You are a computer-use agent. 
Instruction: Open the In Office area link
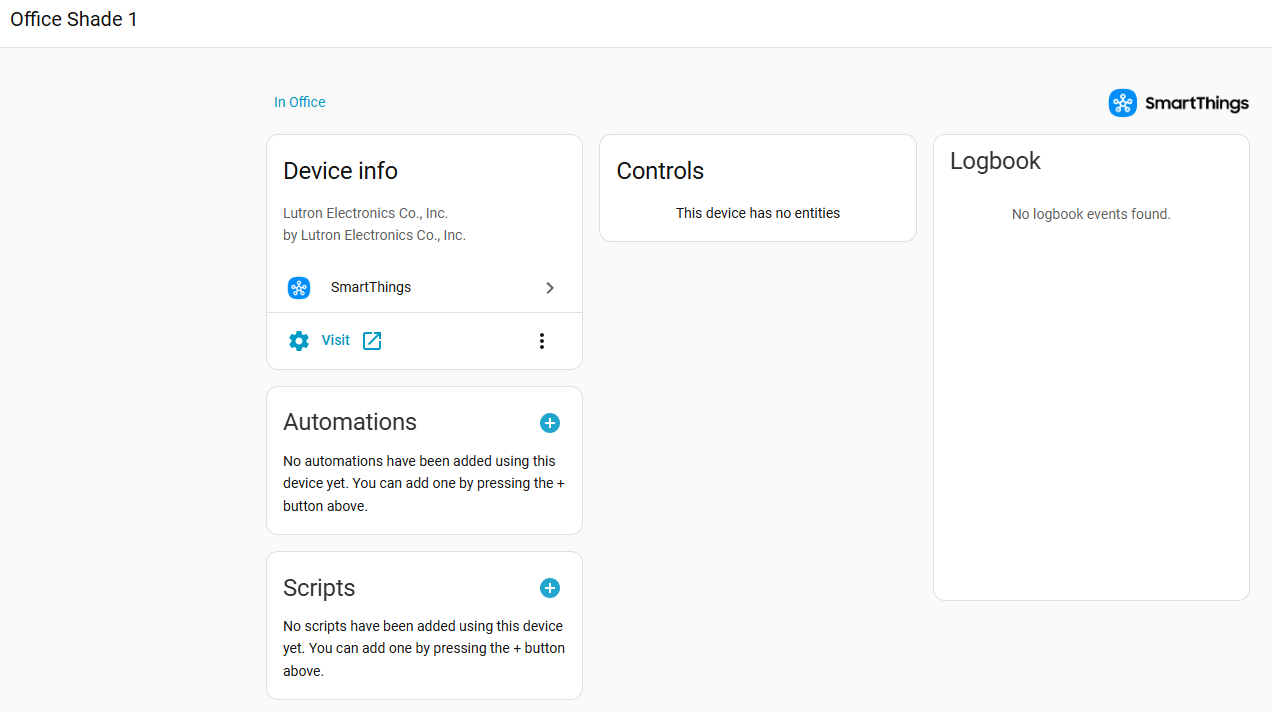pos(299,102)
